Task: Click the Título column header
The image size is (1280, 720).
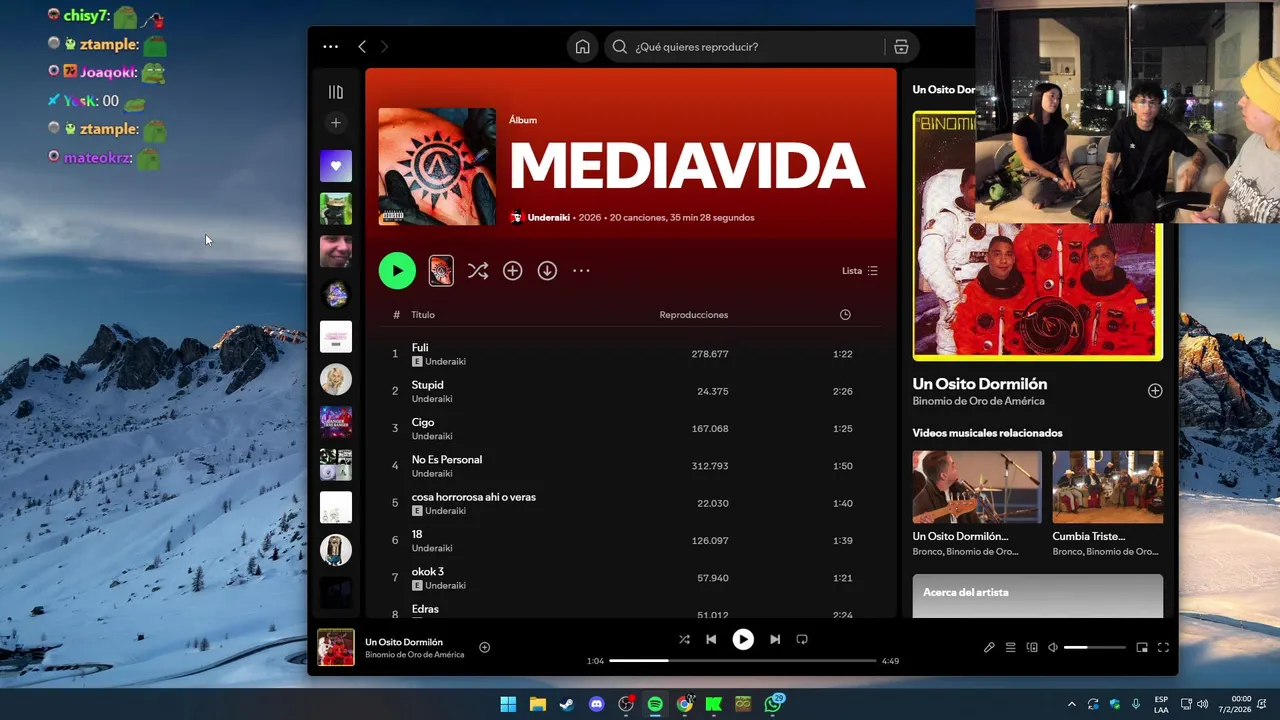Action: click(423, 315)
